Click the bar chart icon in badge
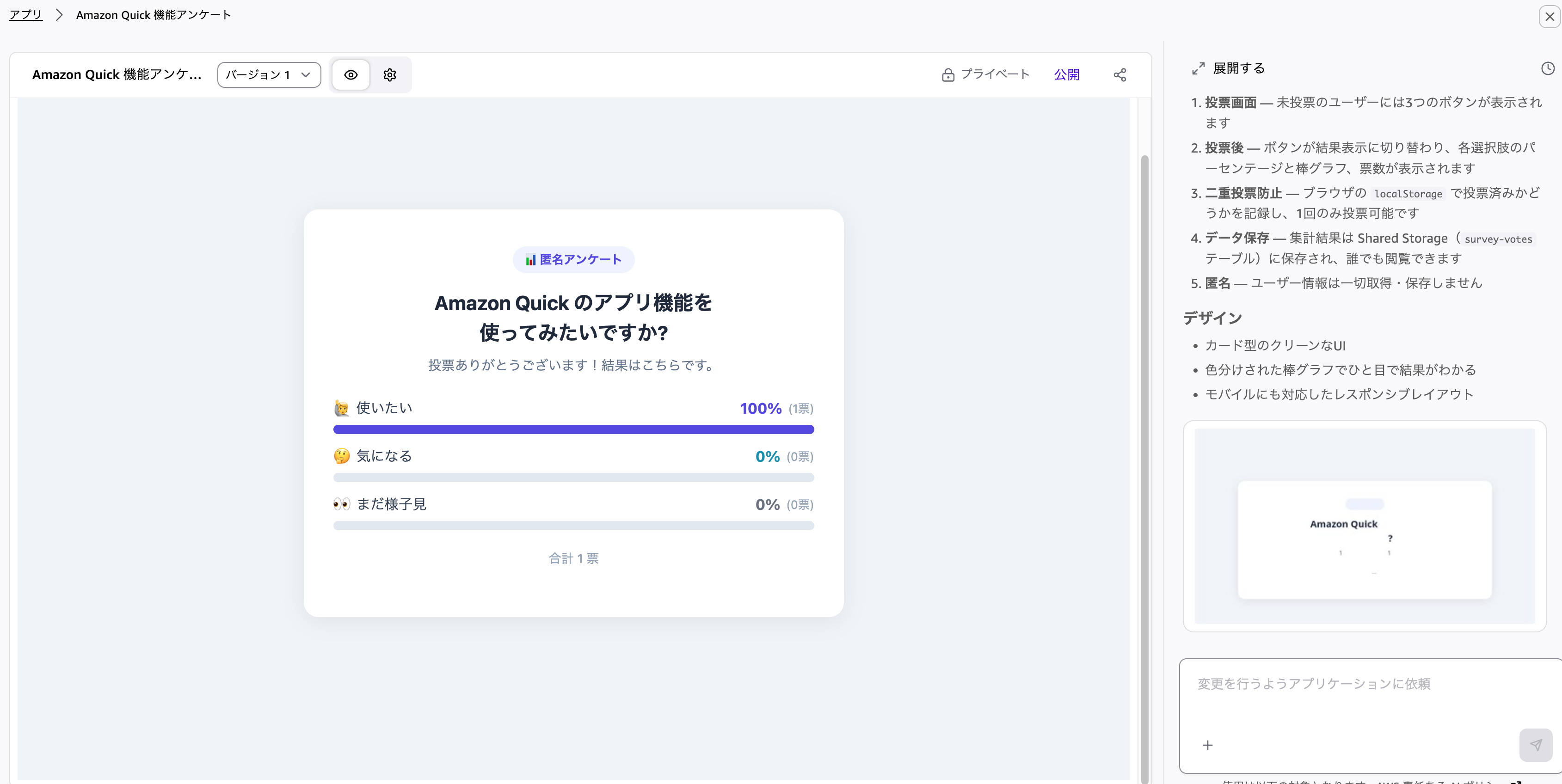 tap(530, 259)
